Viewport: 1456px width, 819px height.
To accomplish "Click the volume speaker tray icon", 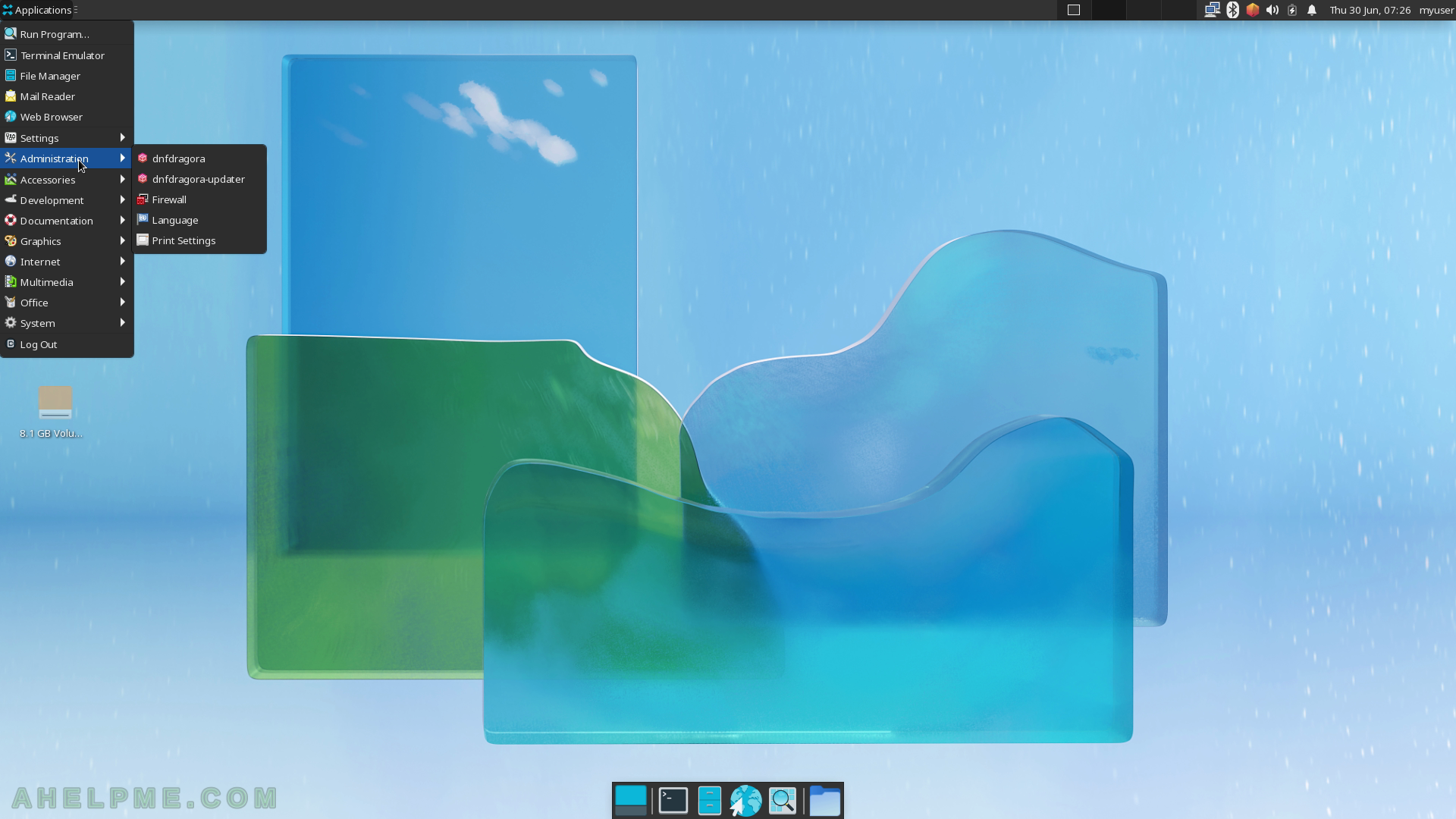I will 1272,10.
